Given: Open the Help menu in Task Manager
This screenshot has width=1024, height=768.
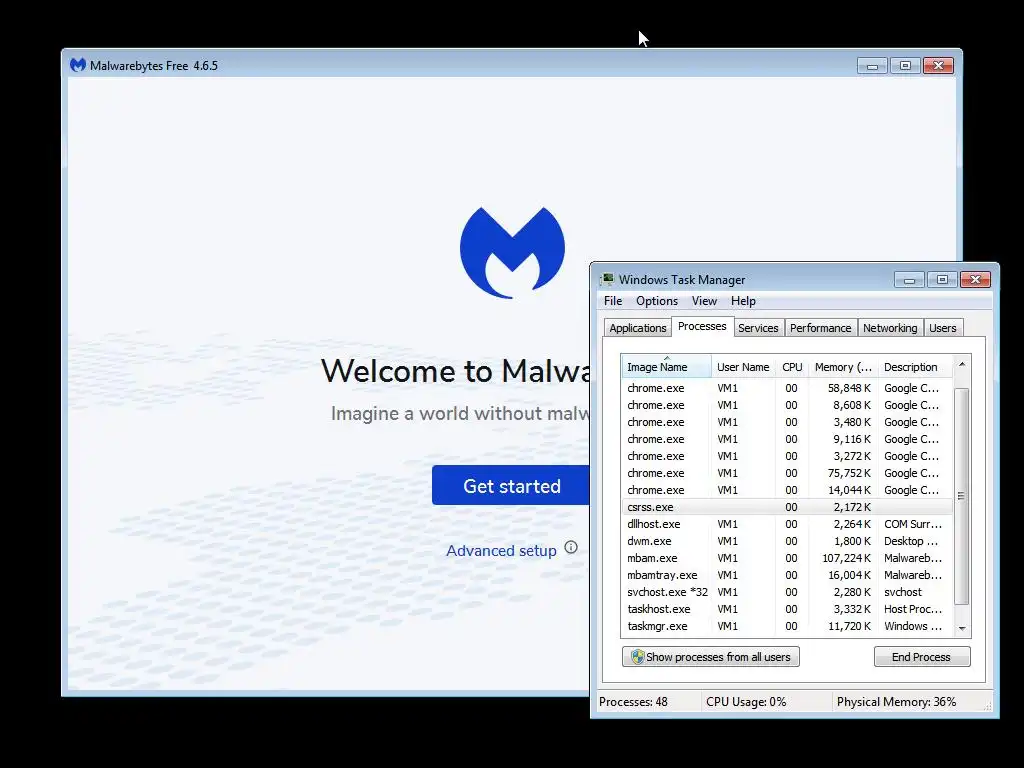Looking at the screenshot, I should coord(743,301).
